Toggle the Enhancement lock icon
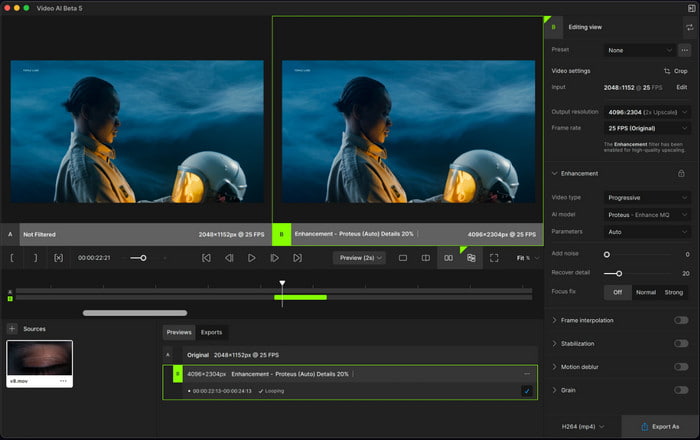Viewport: 700px width, 440px height. 681,173
